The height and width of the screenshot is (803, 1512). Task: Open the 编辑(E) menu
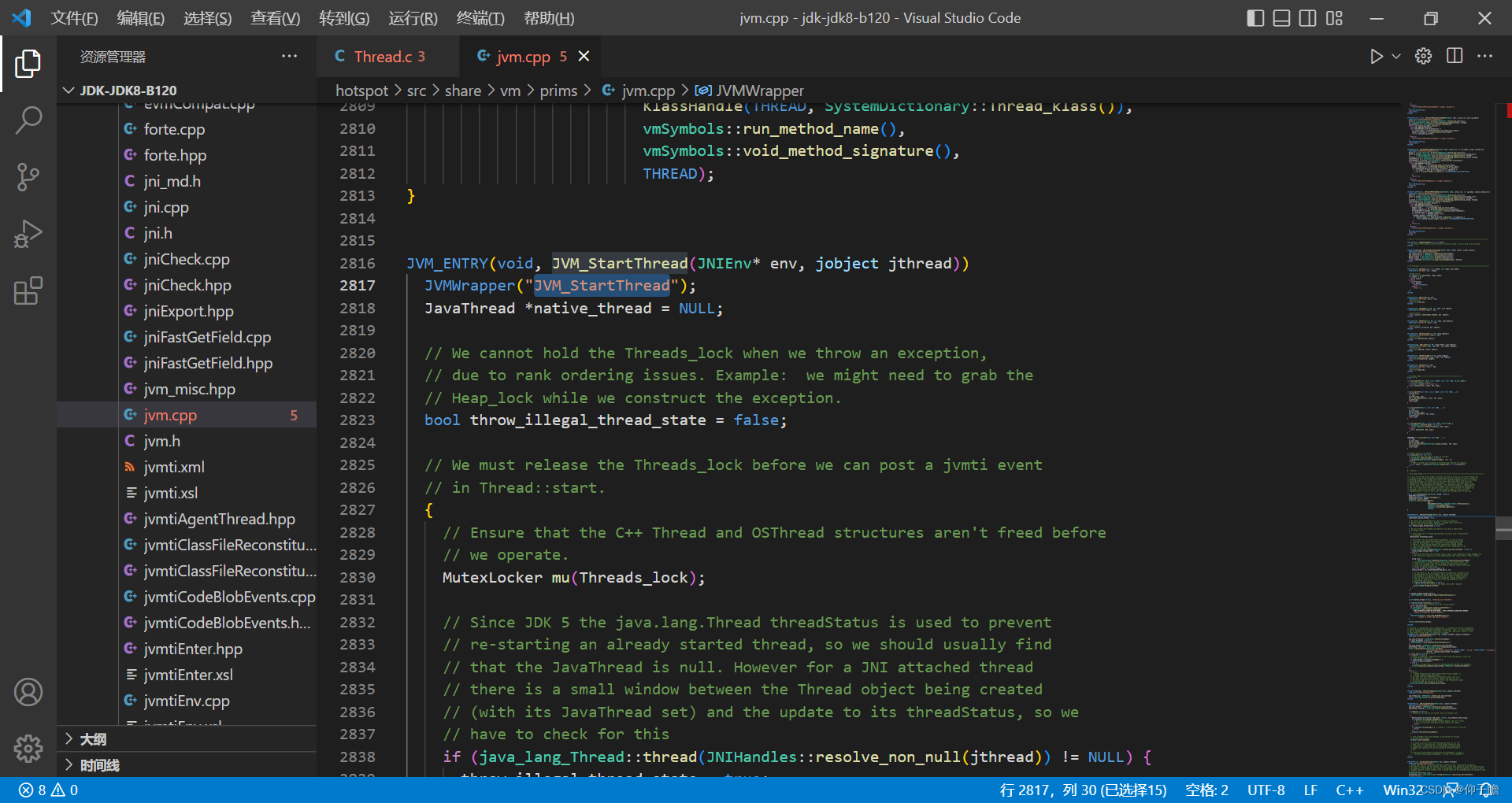pos(141,18)
